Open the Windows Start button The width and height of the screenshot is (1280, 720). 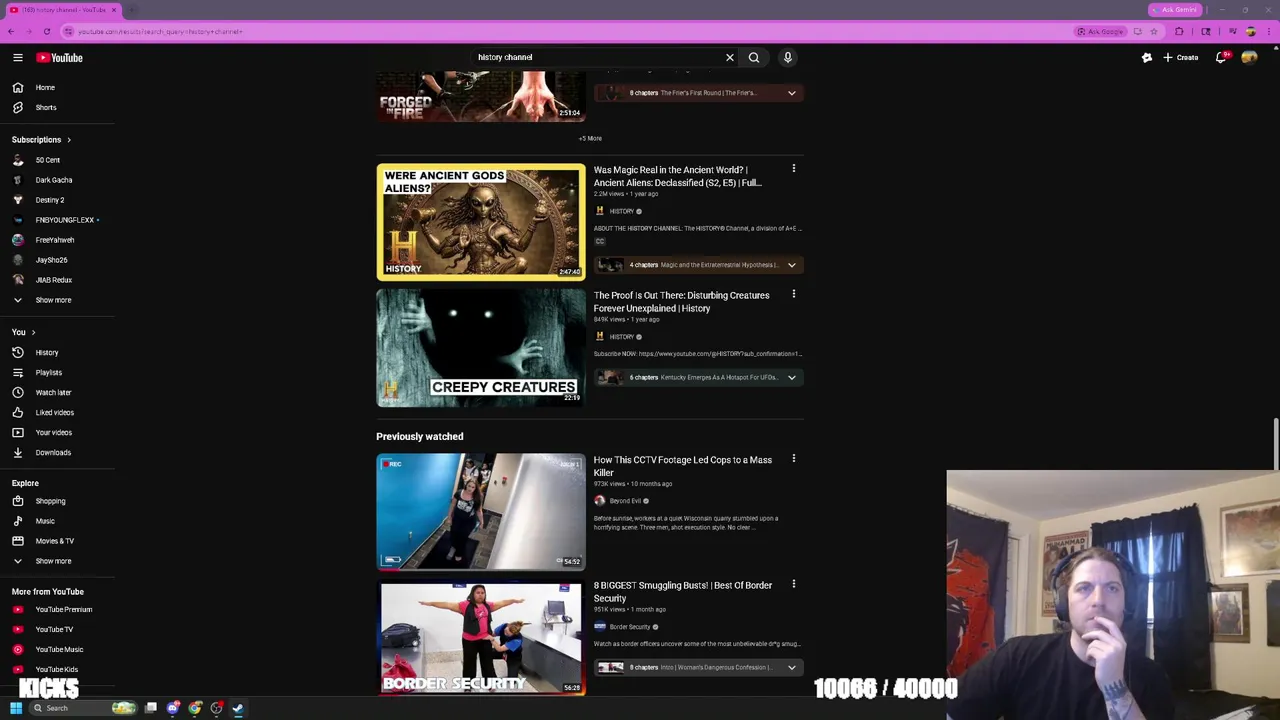(x=16, y=708)
